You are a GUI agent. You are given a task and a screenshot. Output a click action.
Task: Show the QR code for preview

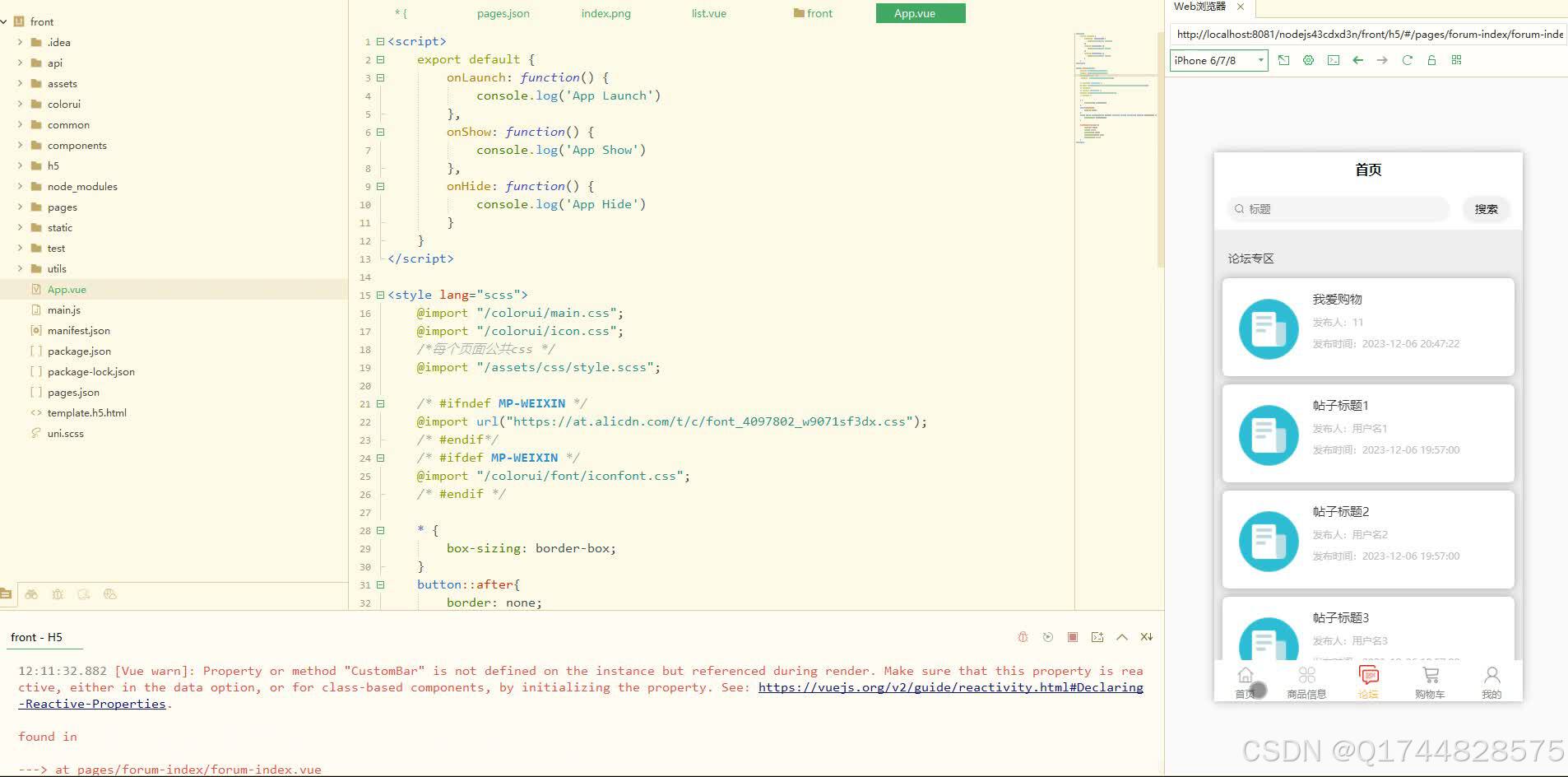pos(1456,60)
